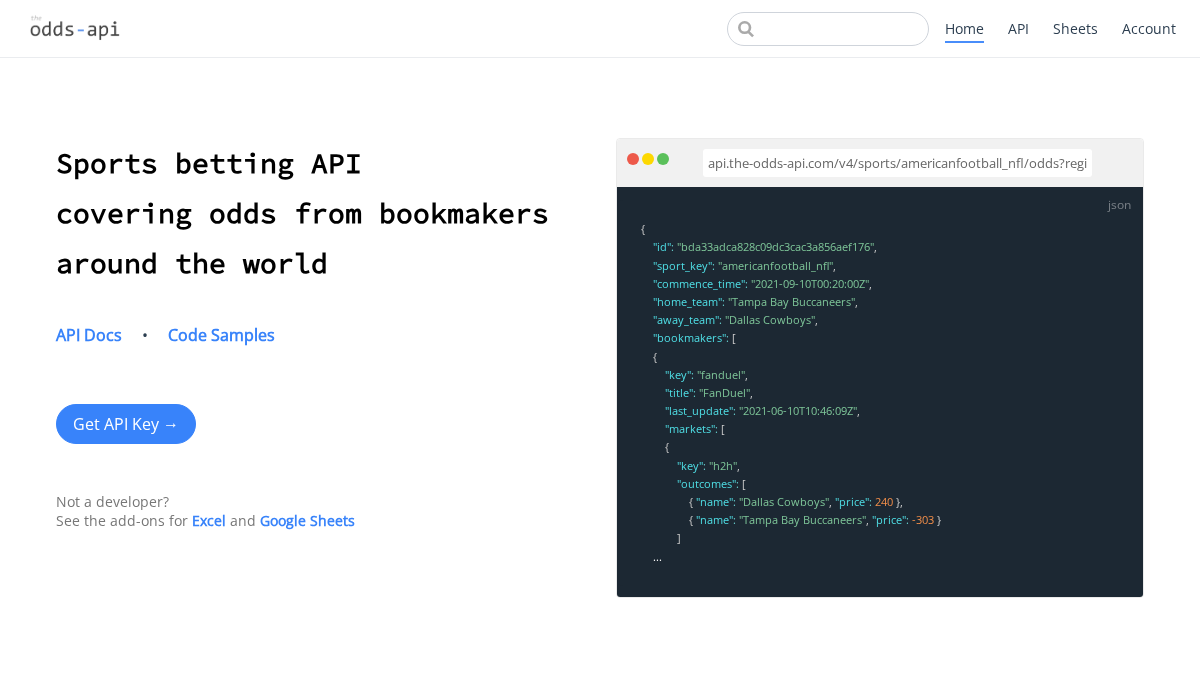Click the "Not a developer?" text
This screenshot has height=675, width=1200.
[x=113, y=502]
